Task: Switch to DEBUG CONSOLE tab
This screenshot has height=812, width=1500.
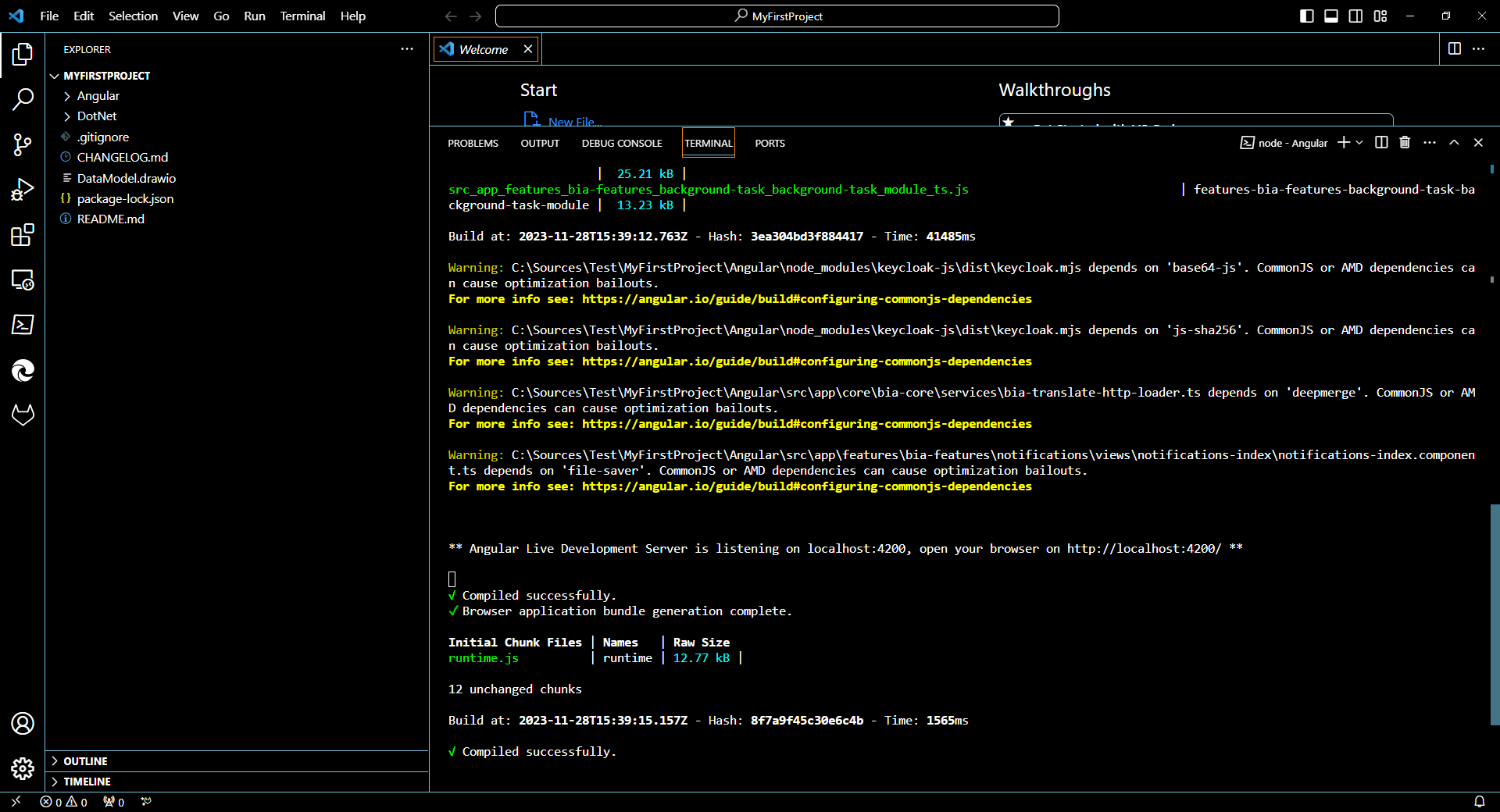Action: click(x=622, y=144)
